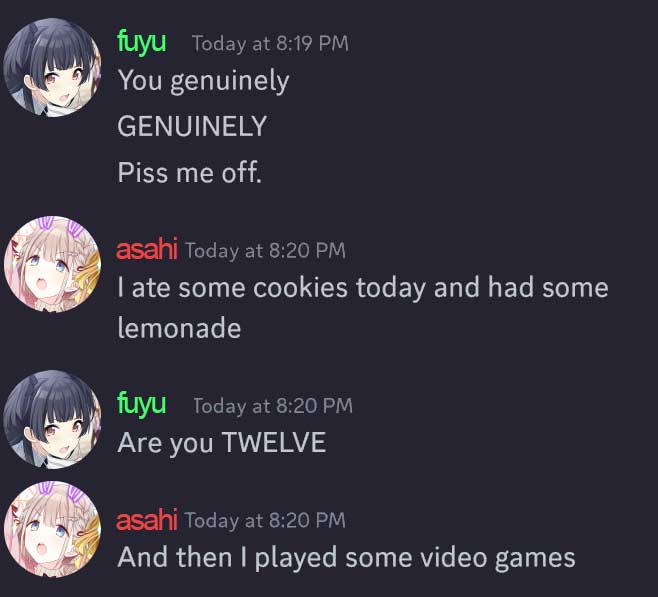Click the red asahi username above cookies message
This screenshot has height=597, width=658.
146,250
